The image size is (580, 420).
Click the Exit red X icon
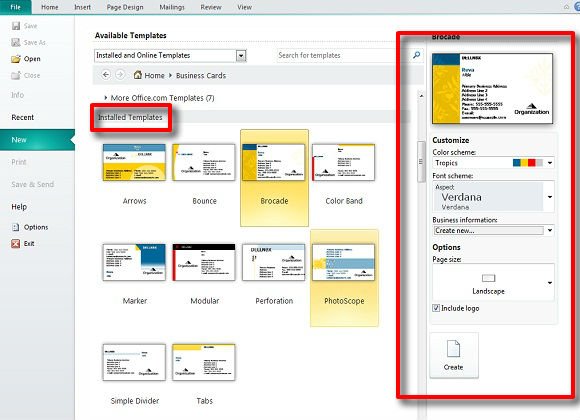tap(16, 243)
